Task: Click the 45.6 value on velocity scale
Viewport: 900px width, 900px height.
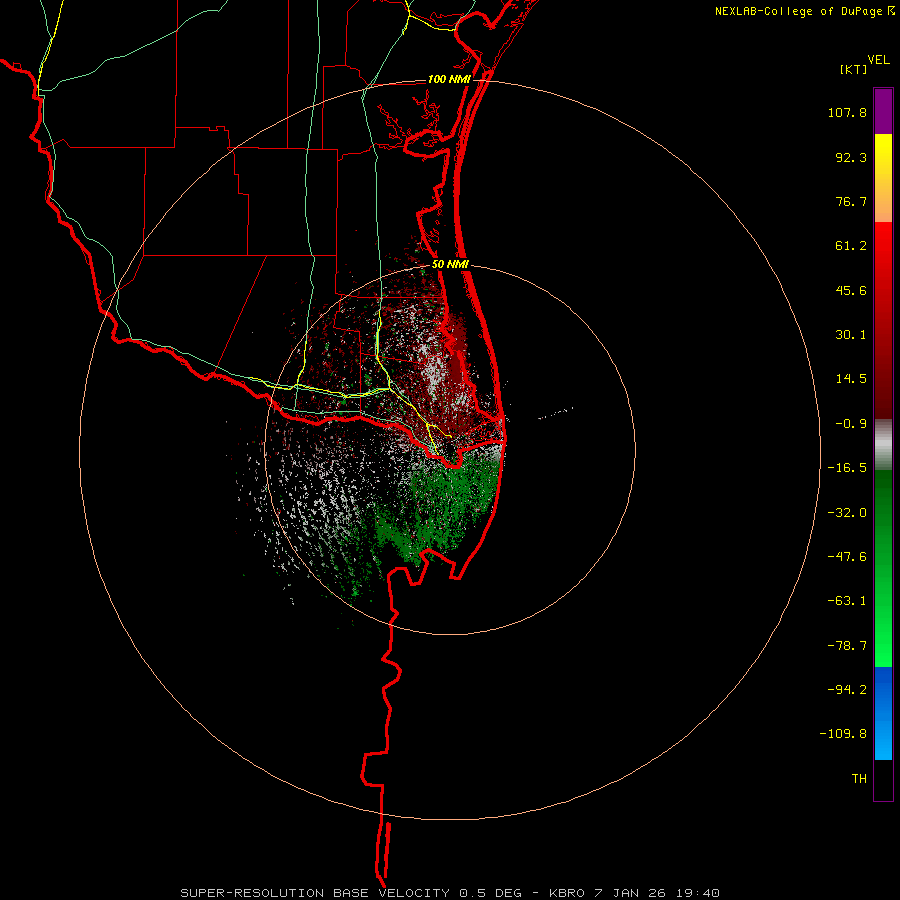Action: [x=851, y=290]
